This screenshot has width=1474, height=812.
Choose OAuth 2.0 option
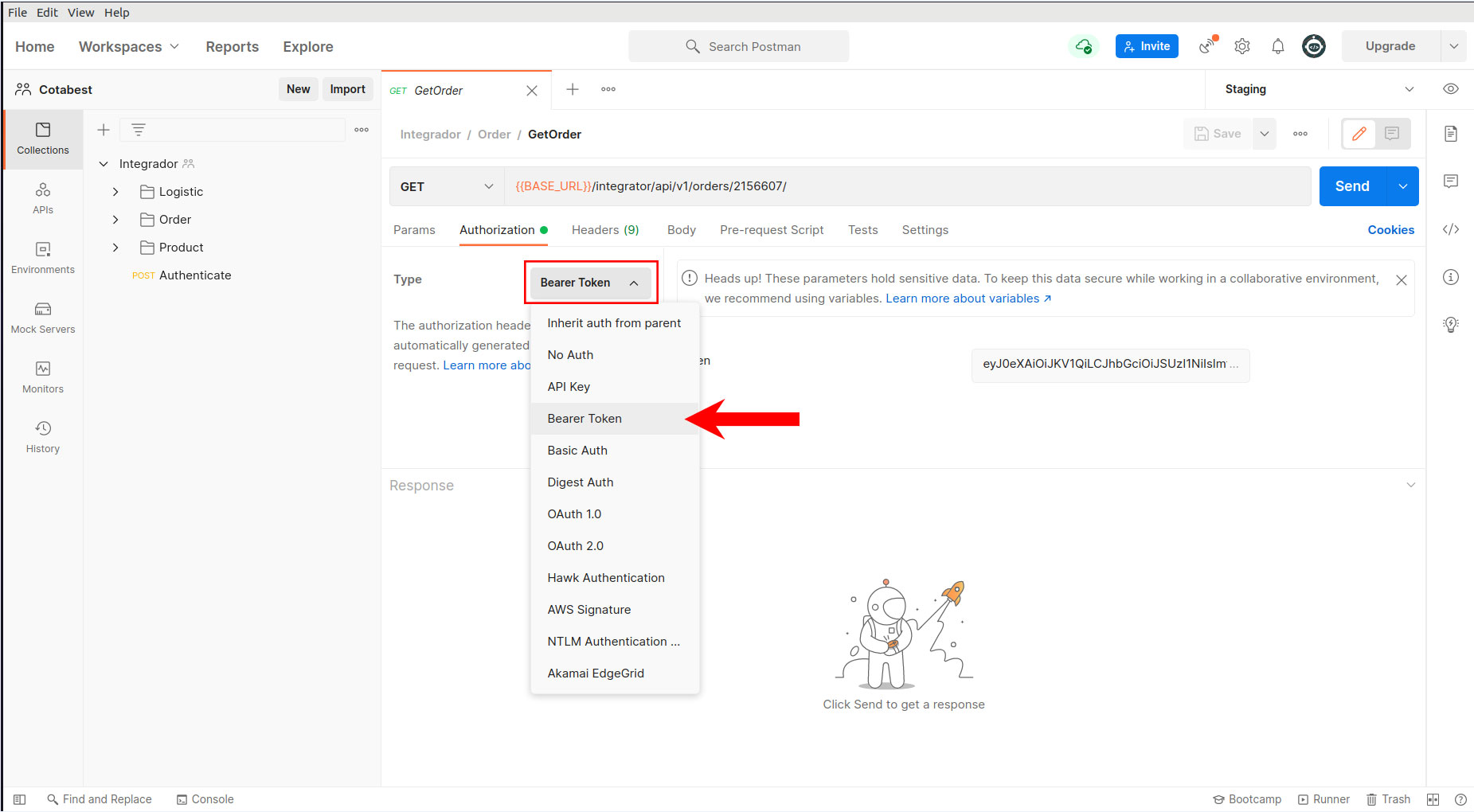tap(615, 546)
